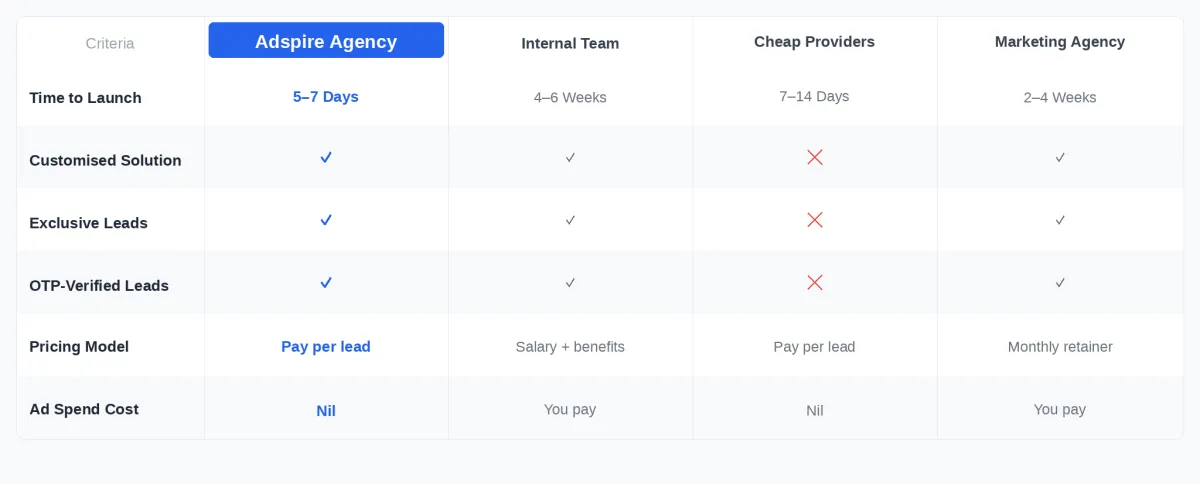Select the Cheap Providers column header
The height and width of the screenshot is (484, 1200).
[814, 42]
